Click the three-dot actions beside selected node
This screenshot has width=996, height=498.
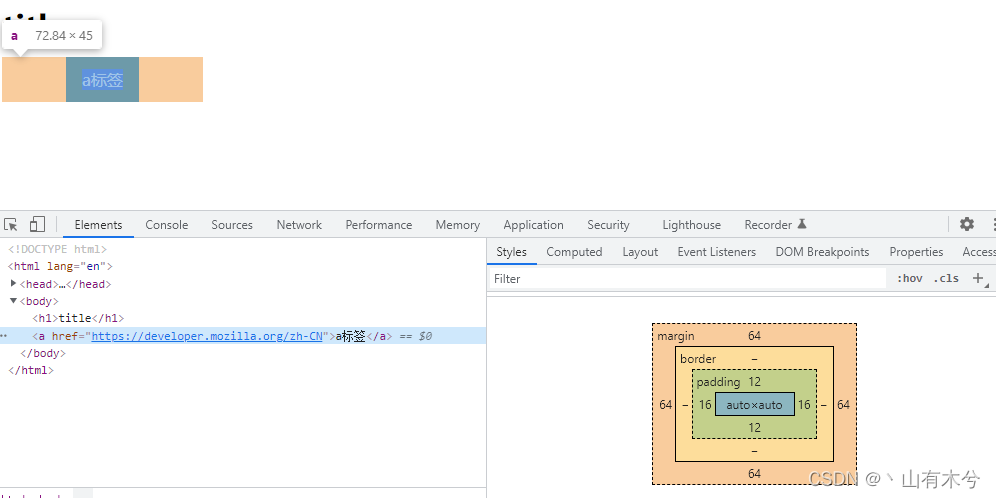pyautogui.click(x=4, y=336)
